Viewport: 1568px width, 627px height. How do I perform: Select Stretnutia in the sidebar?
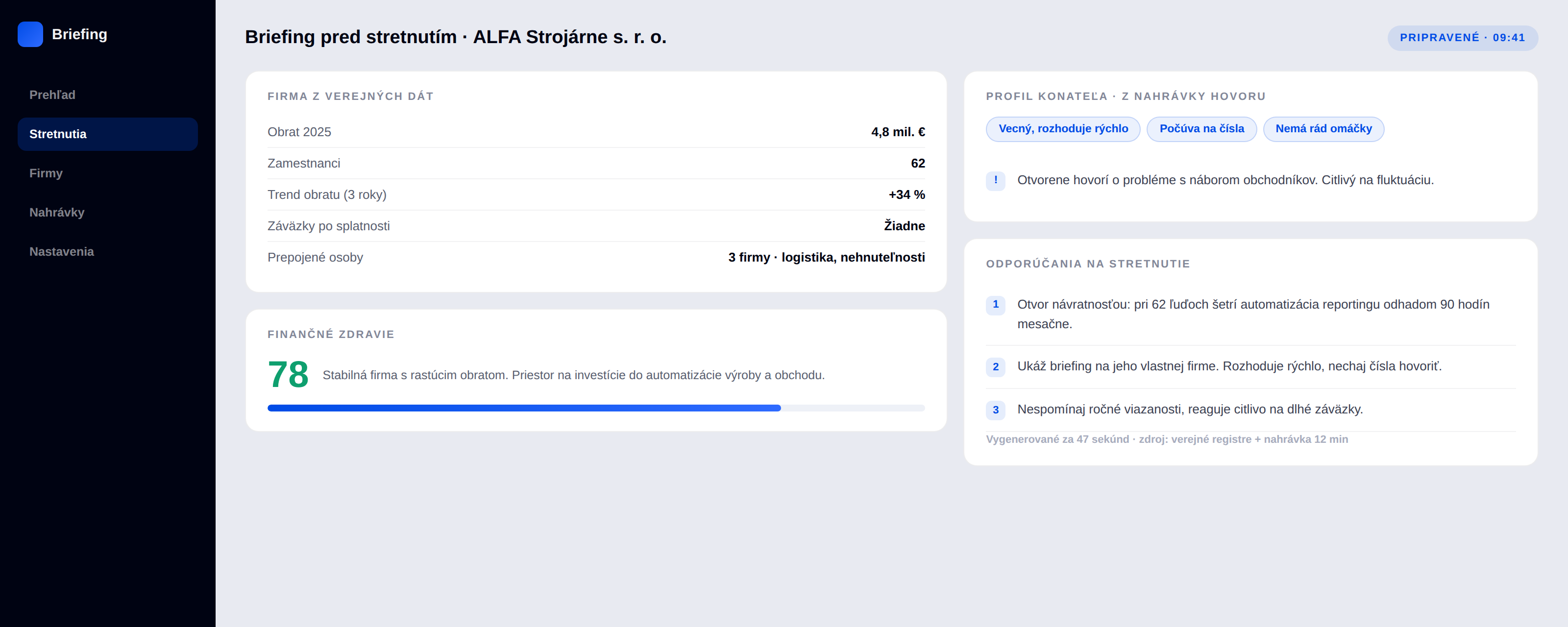(108, 134)
